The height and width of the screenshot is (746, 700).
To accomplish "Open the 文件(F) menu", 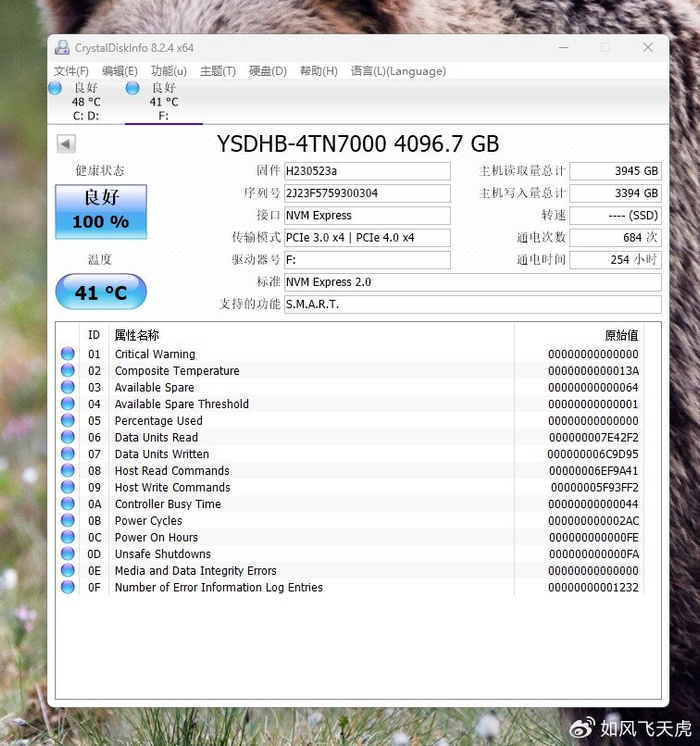I will click(x=71, y=71).
